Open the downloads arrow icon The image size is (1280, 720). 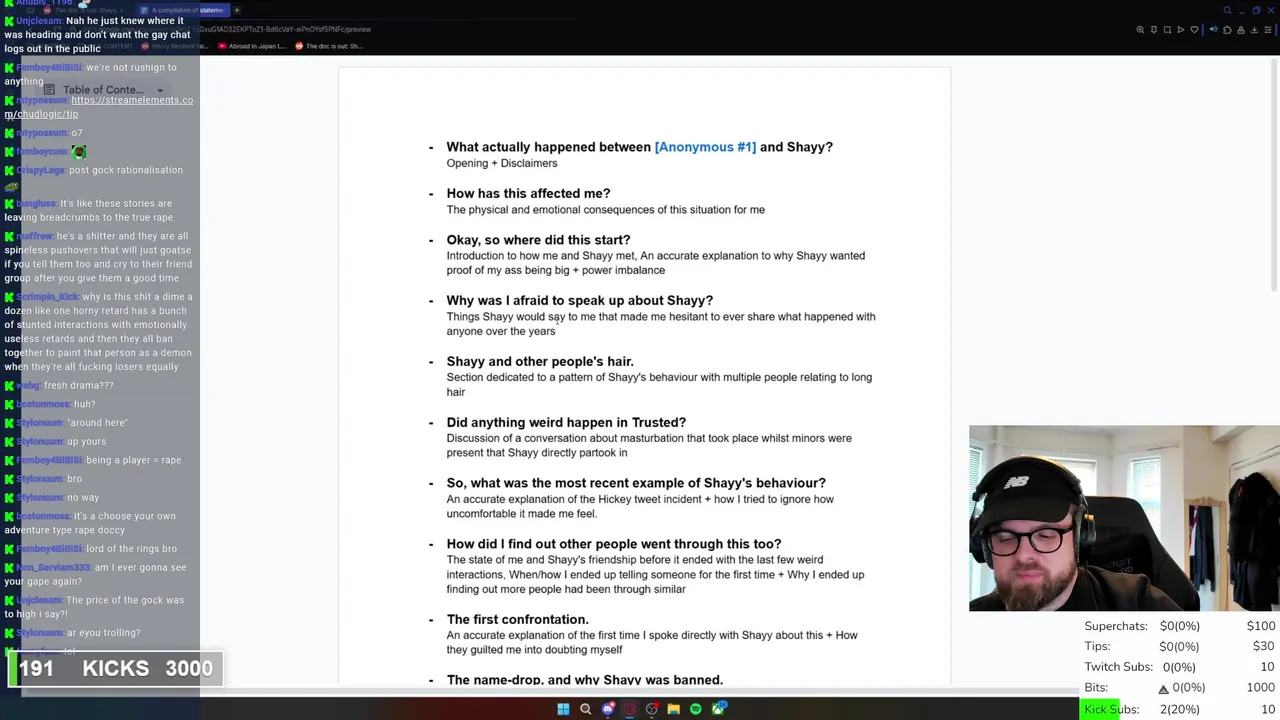(1254, 30)
